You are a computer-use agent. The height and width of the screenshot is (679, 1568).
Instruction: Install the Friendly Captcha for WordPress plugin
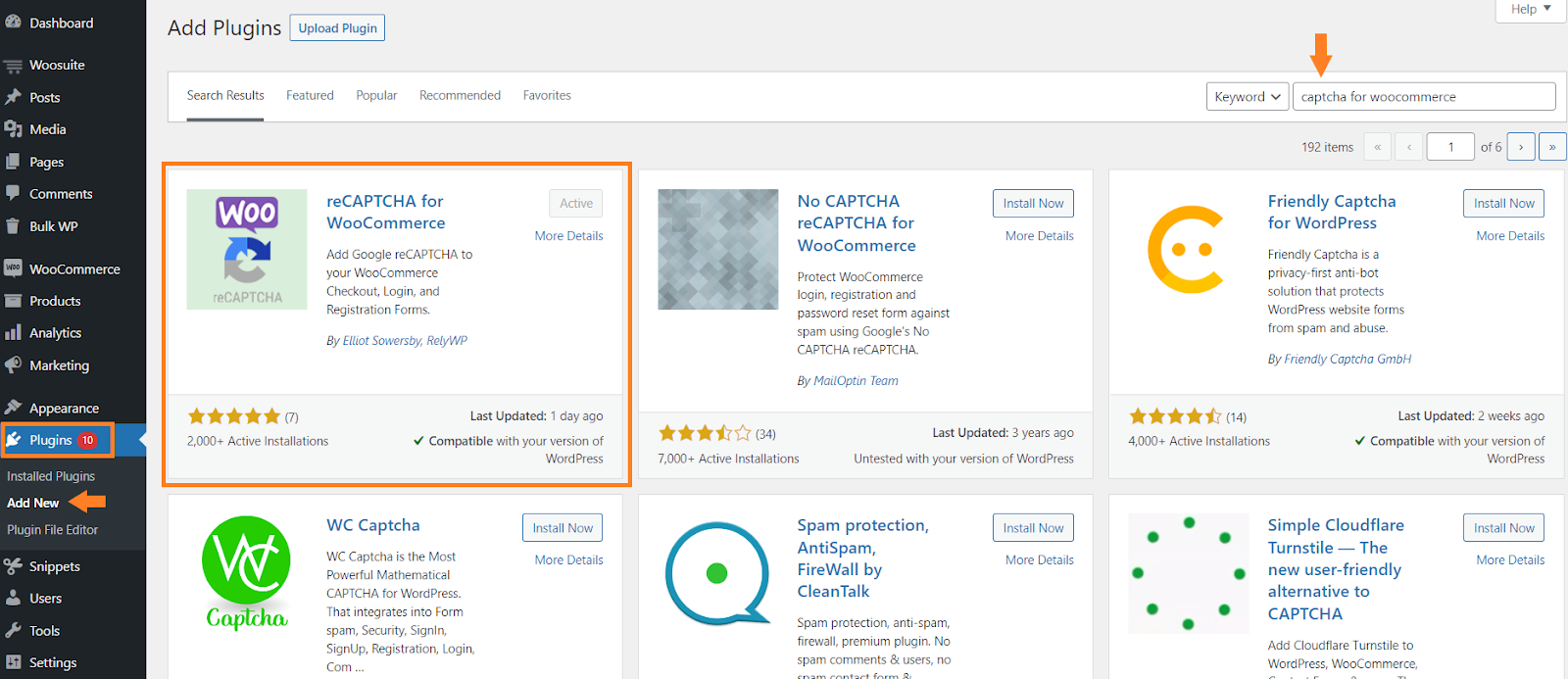click(1504, 203)
